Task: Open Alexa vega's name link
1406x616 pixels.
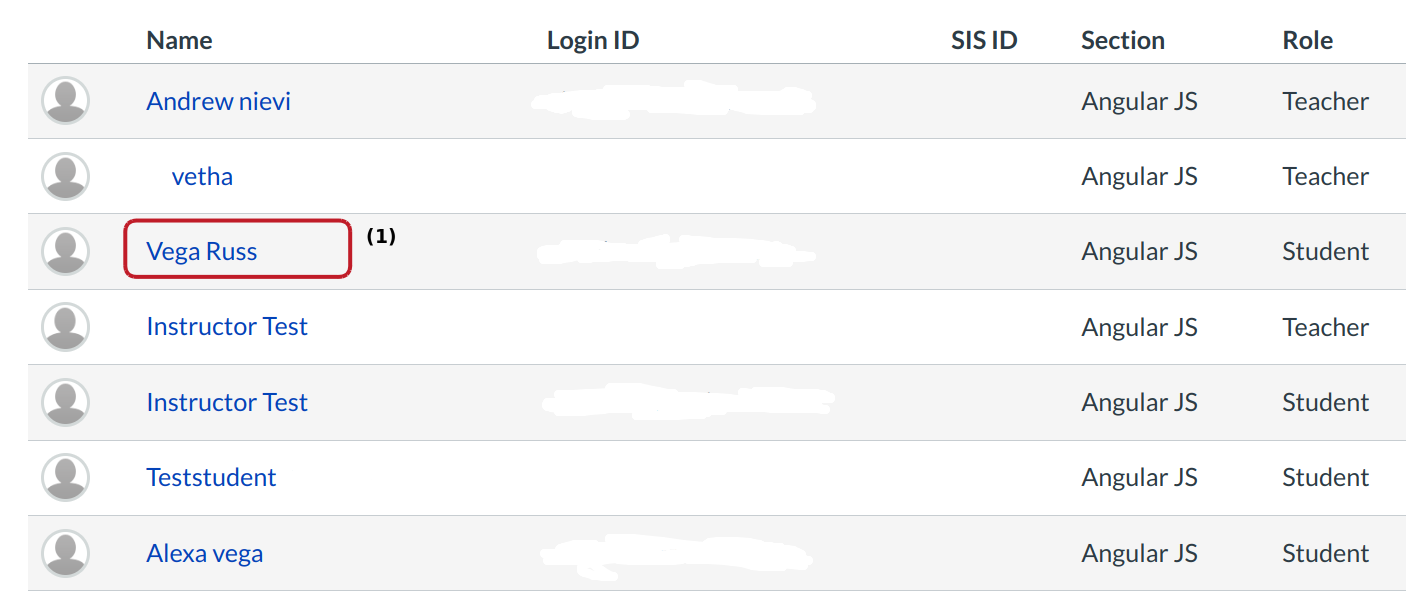Action: coord(204,553)
